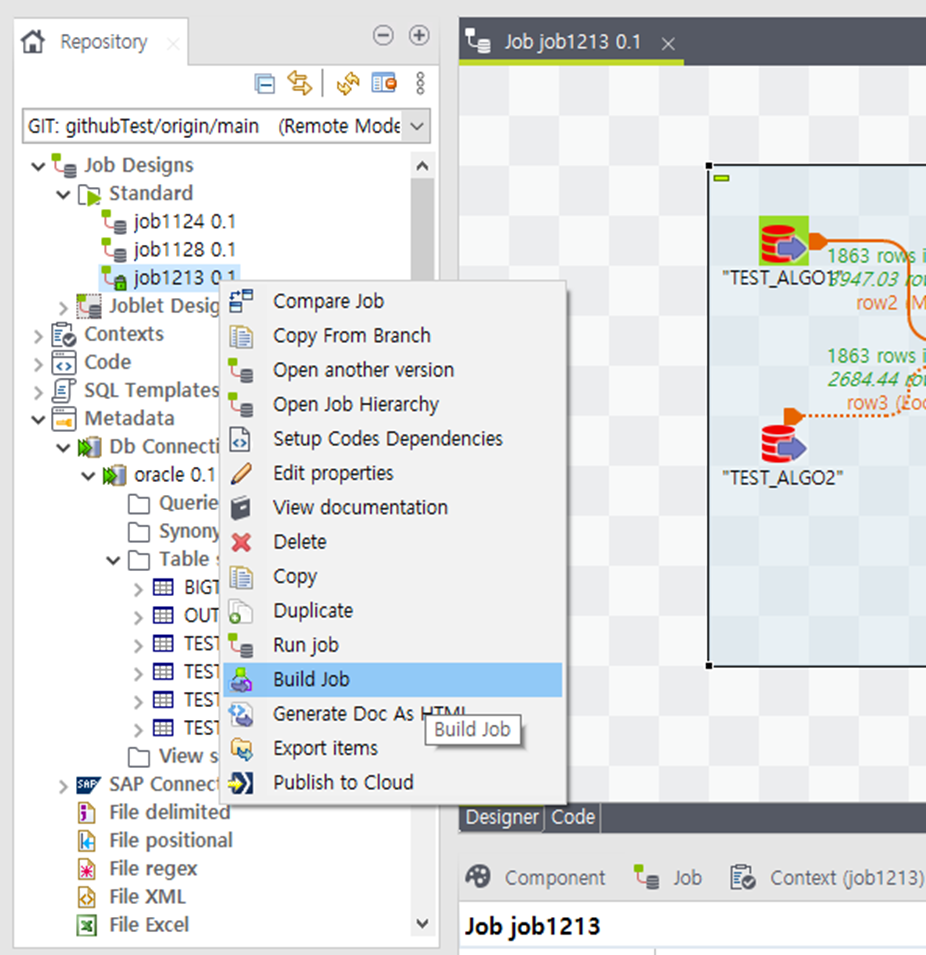Click the File XML metadata icon
Screen dimensions: 926x955
(x=87, y=897)
